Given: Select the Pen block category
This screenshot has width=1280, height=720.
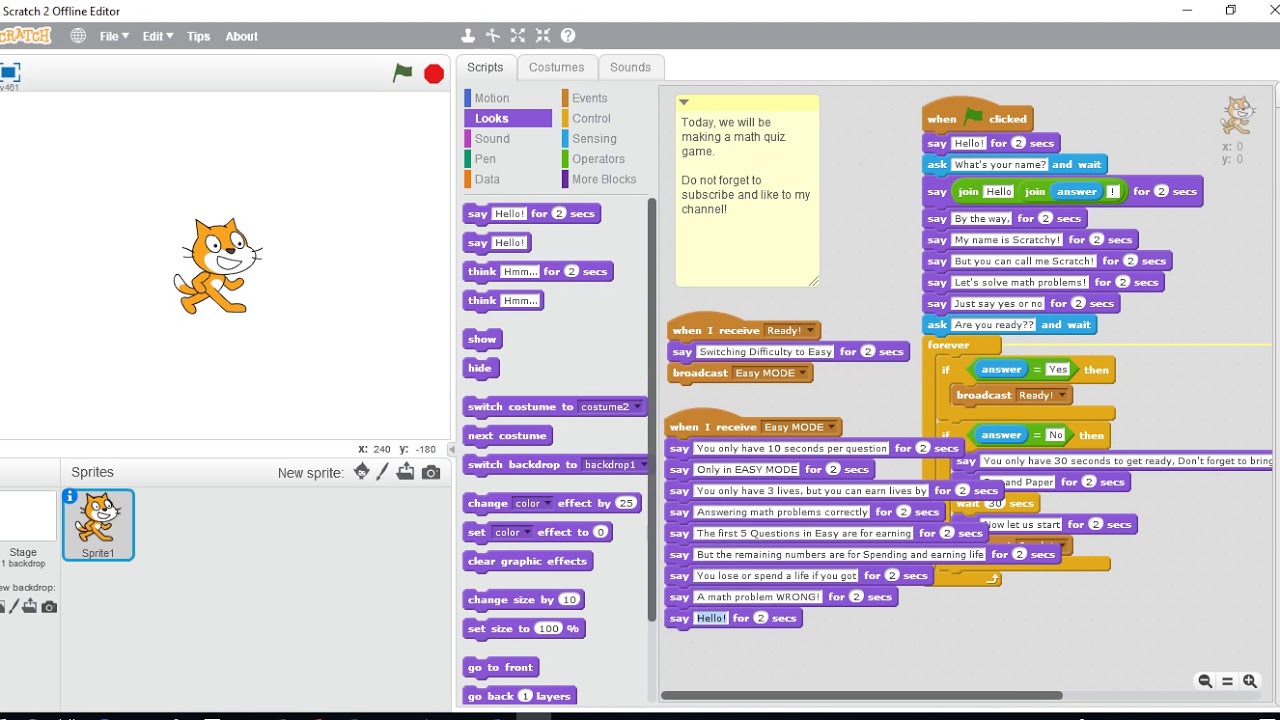Looking at the screenshot, I should 507,159.
